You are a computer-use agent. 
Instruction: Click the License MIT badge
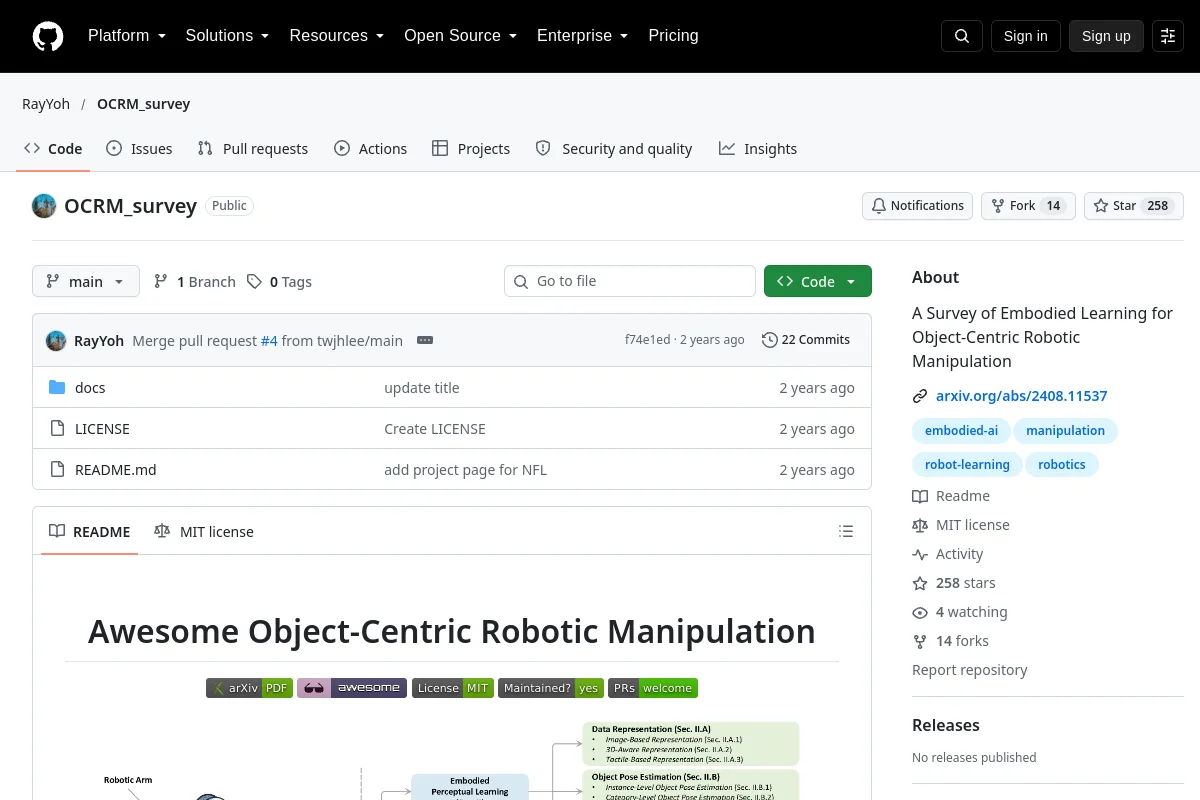(453, 688)
